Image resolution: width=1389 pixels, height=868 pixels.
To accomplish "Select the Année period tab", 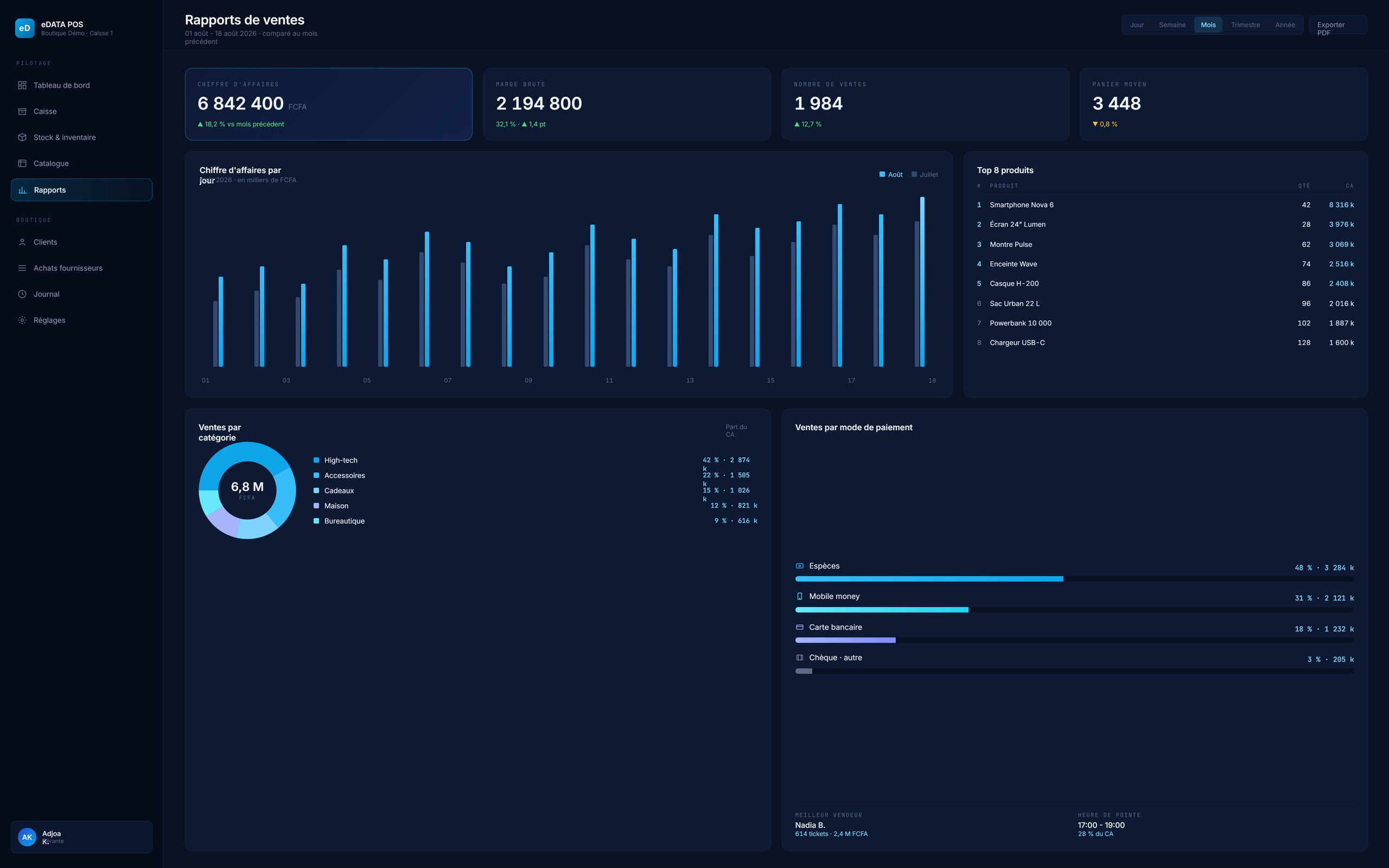I will 1285,25.
